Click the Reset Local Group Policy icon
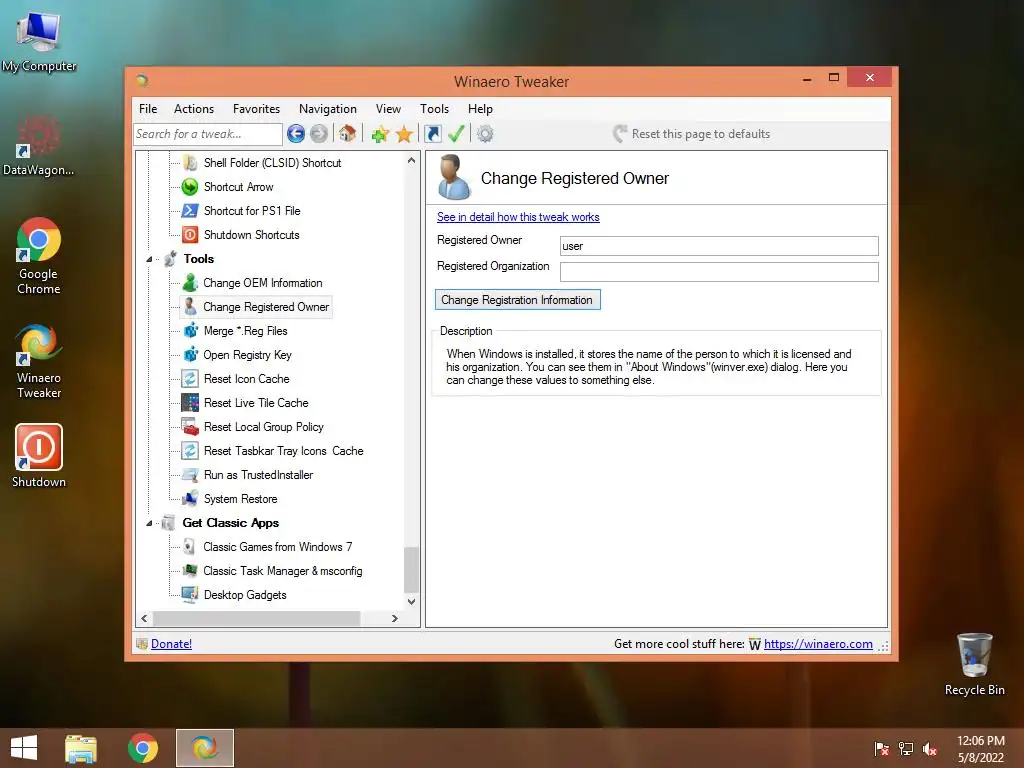The width and height of the screenshot is (1024, 768). point(190,426)
